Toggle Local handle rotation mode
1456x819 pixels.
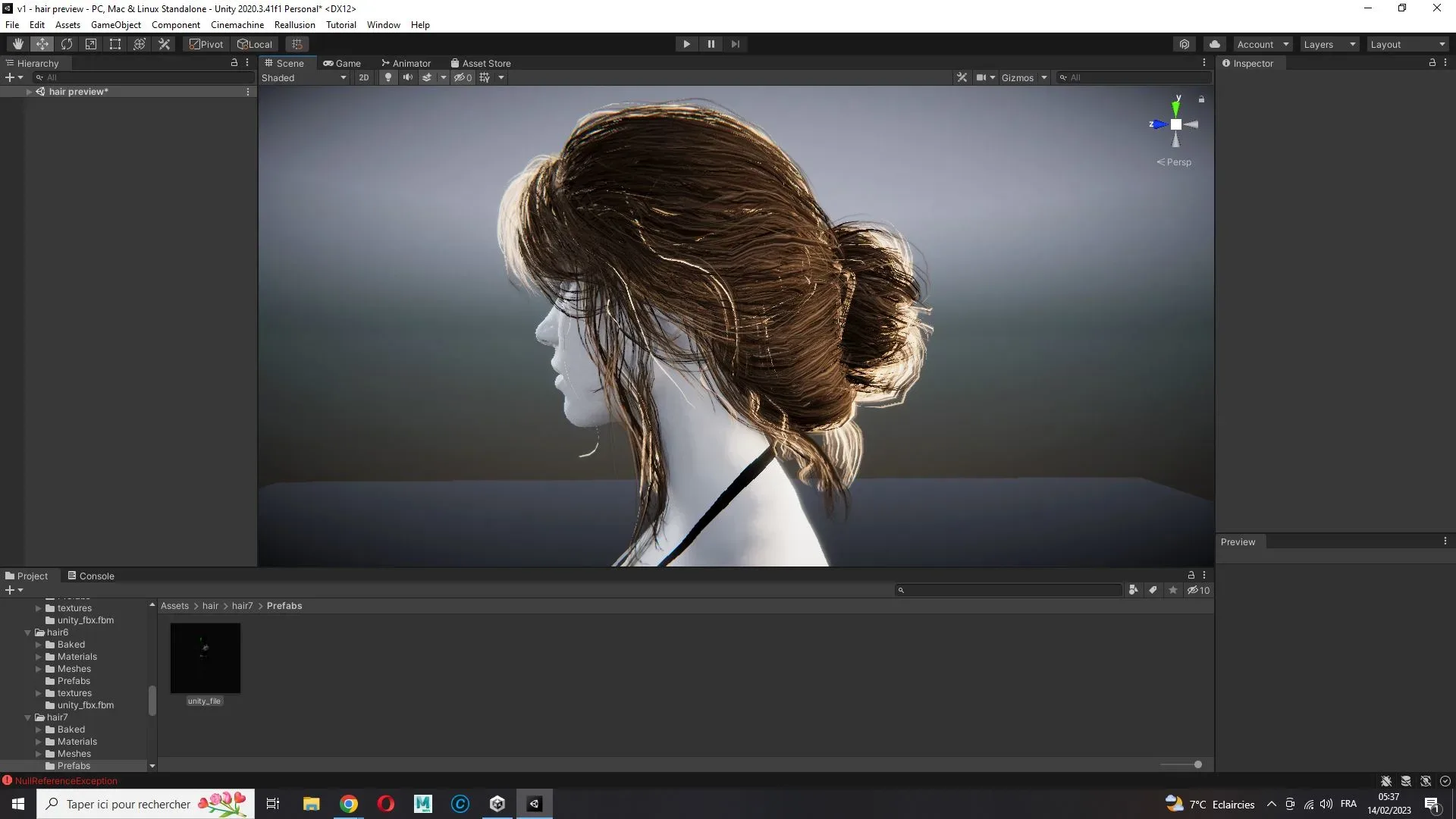pos(255,43)
